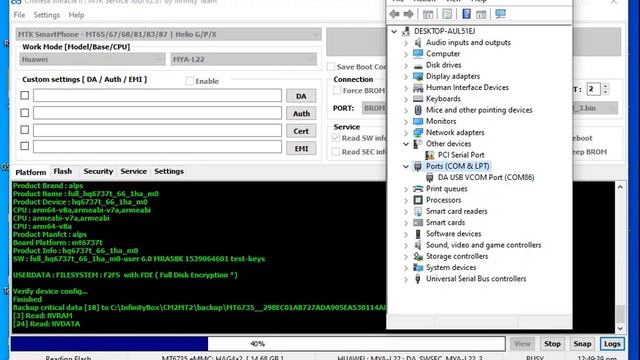Click the Properties sheet icon in Device Manager toolbar
The width and height of the screenshot is (640, 360).
click(x=447, y=14)
